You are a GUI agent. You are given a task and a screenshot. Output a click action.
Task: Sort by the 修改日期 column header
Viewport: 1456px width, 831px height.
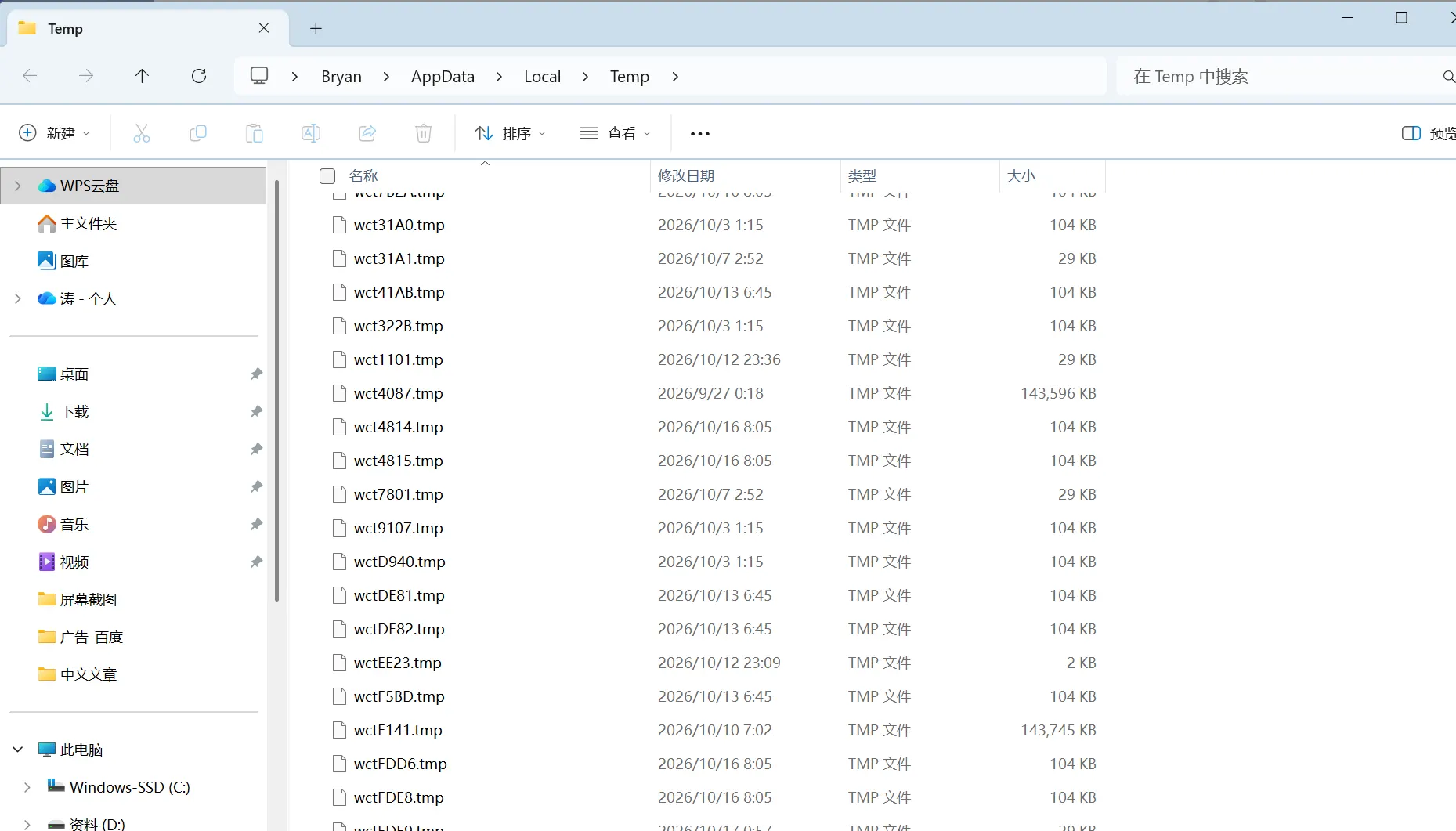745,176
